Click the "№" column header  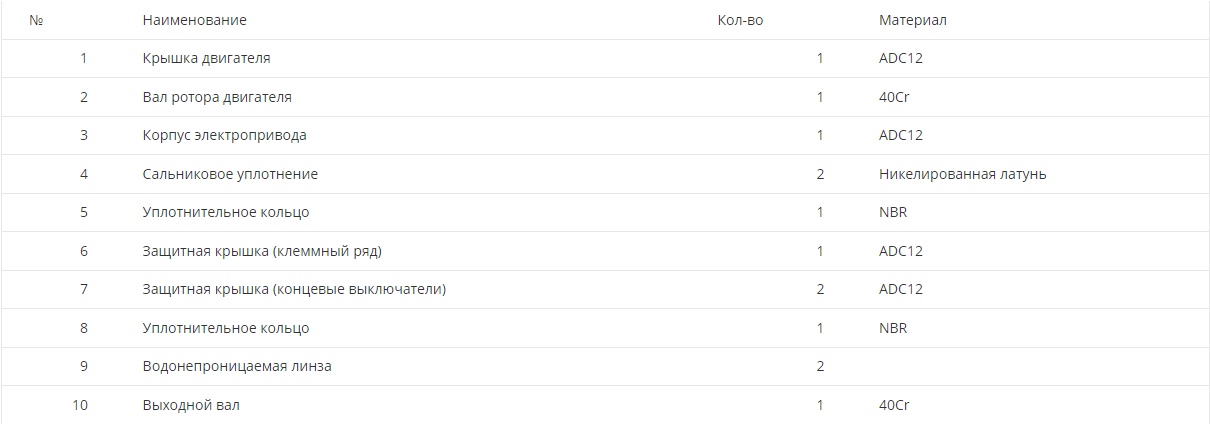point(36,20)
